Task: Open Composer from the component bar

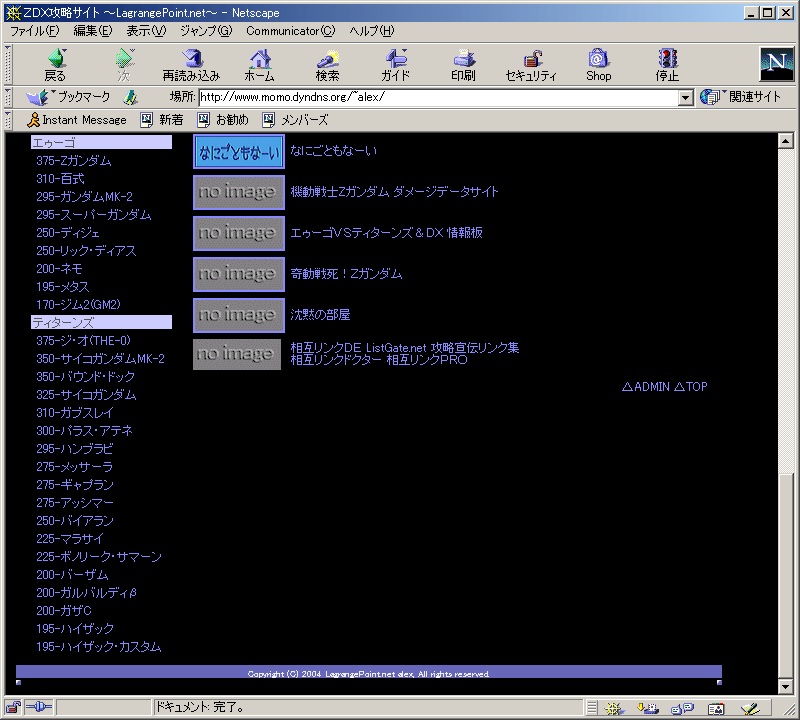Action: 750,708
